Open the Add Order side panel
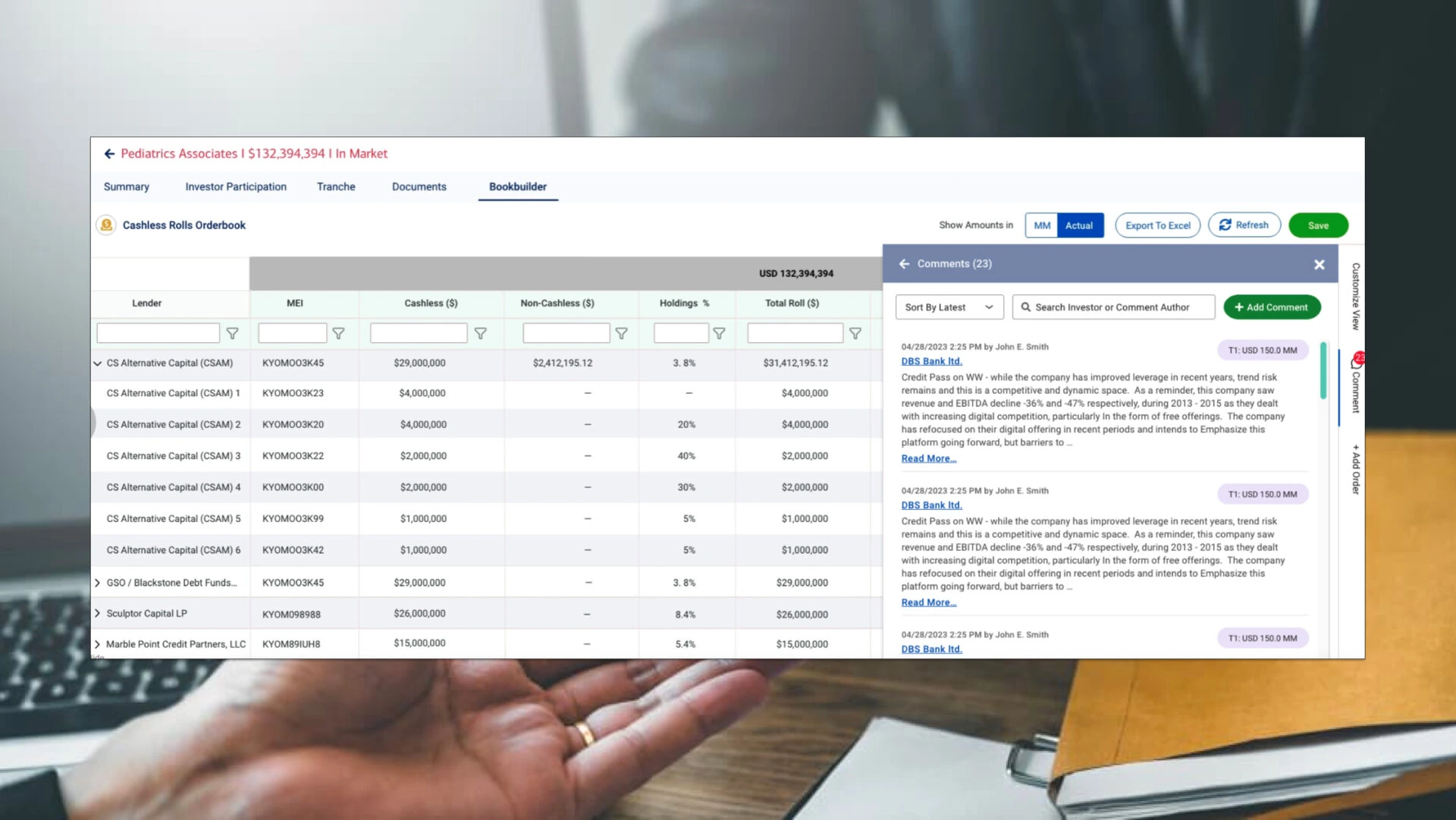Viewport: 1456px width, 820px height. tap(1356, 470)
